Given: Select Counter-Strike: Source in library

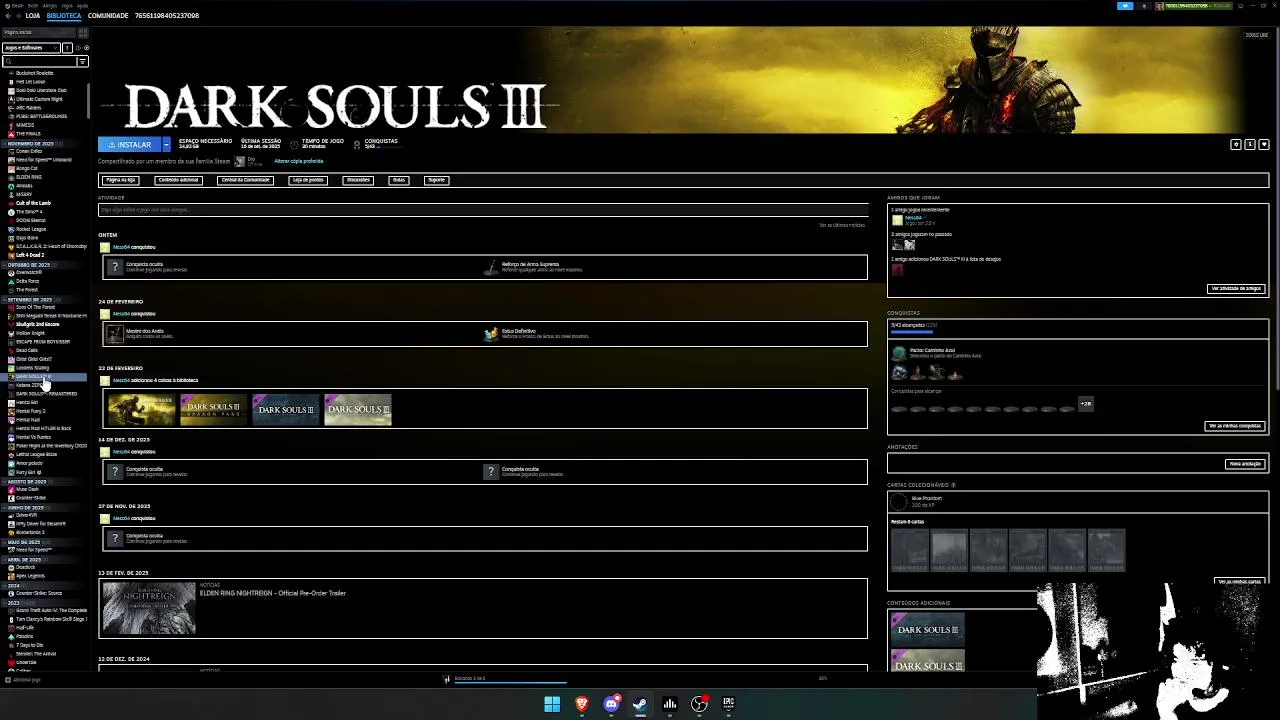Looking at the screenshot, I should point(38,593).
